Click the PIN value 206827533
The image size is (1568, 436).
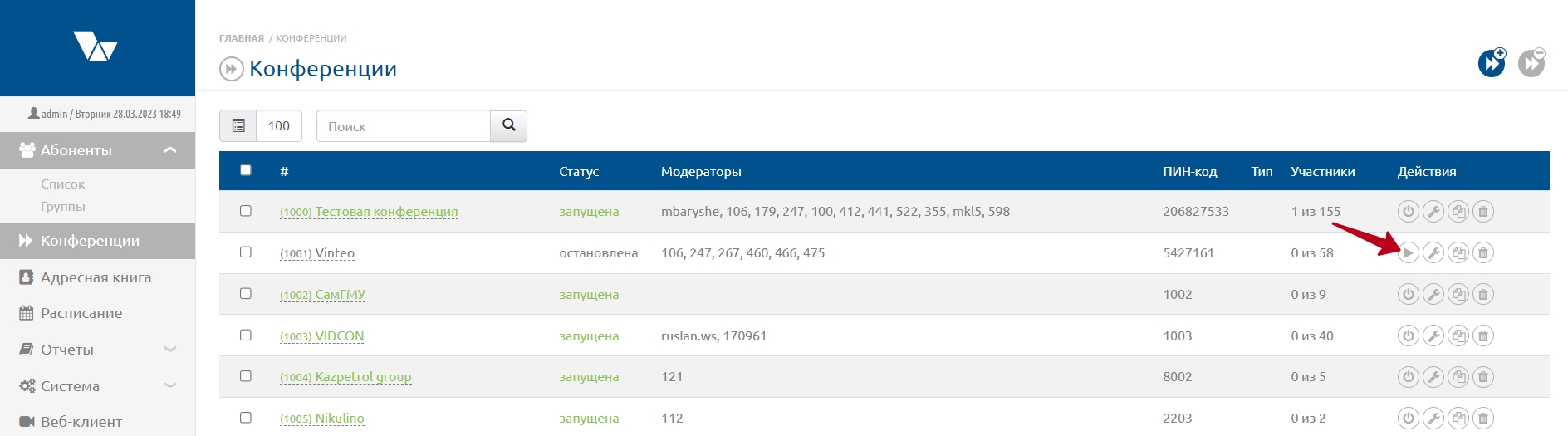click(1196, 212)
